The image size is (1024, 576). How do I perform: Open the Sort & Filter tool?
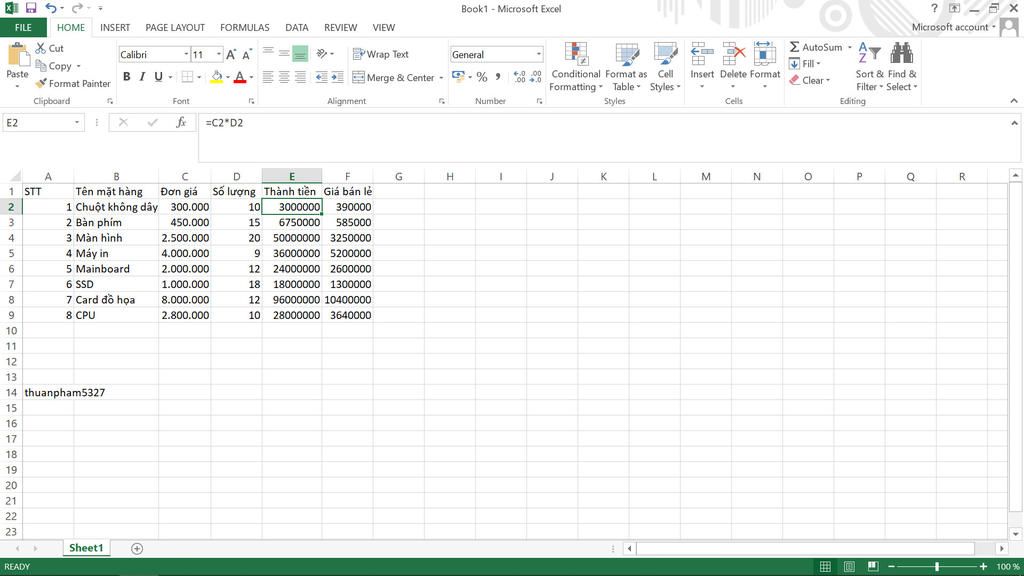(869, 67)
